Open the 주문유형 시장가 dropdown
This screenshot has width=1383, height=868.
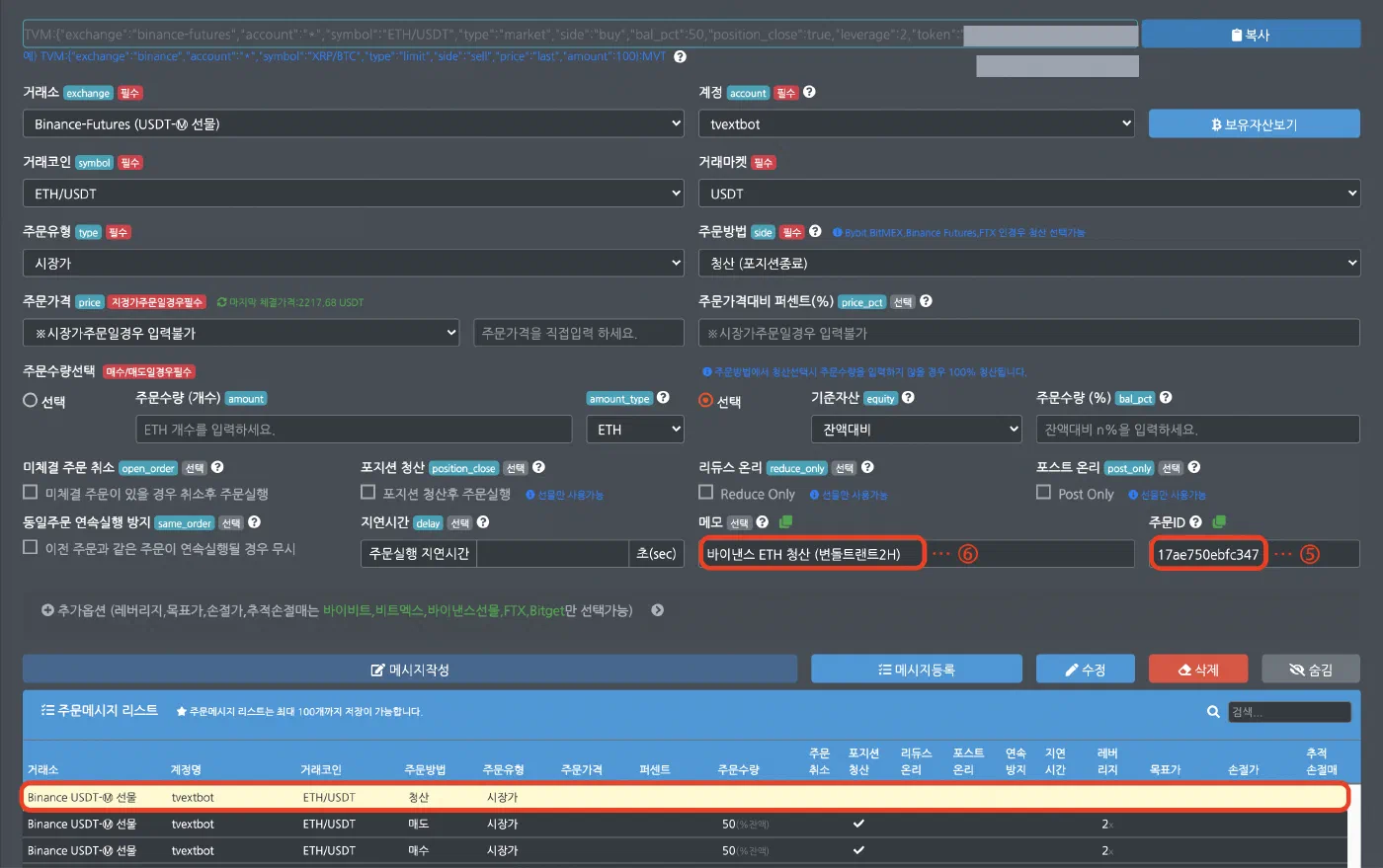pyautogui.click(x=354, y=263)
